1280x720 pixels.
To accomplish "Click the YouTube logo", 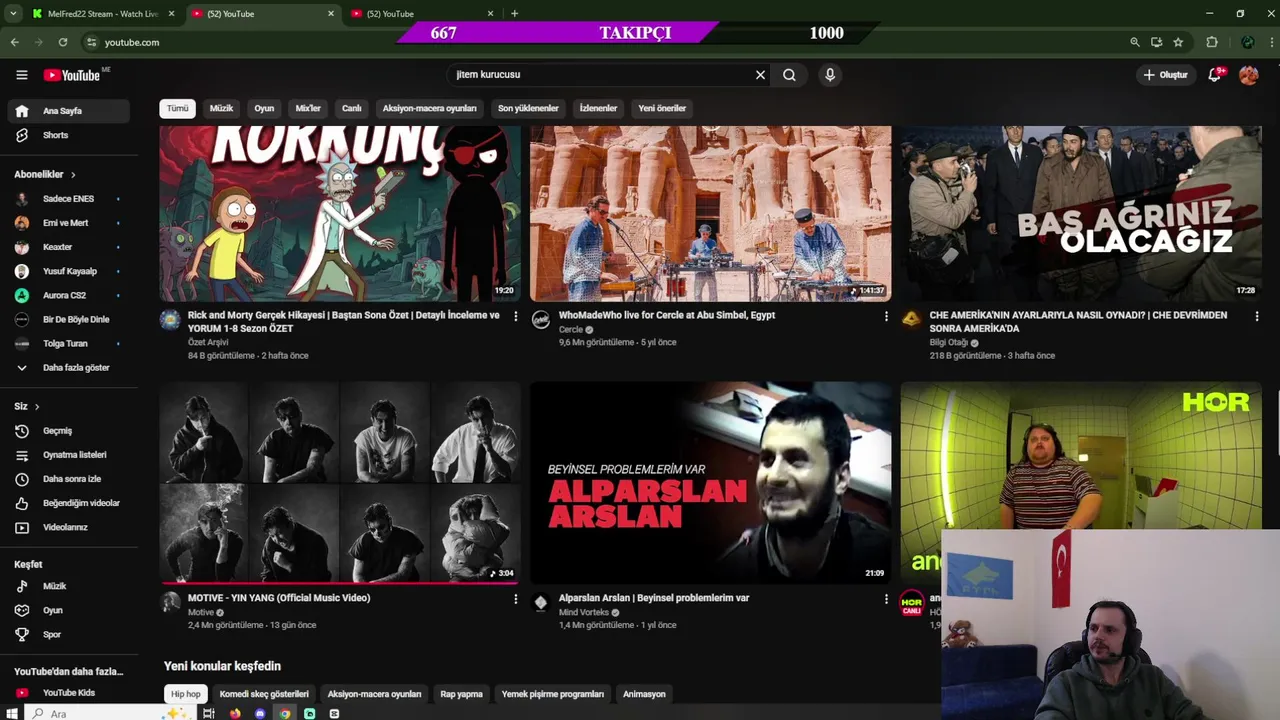I will 71,75.
